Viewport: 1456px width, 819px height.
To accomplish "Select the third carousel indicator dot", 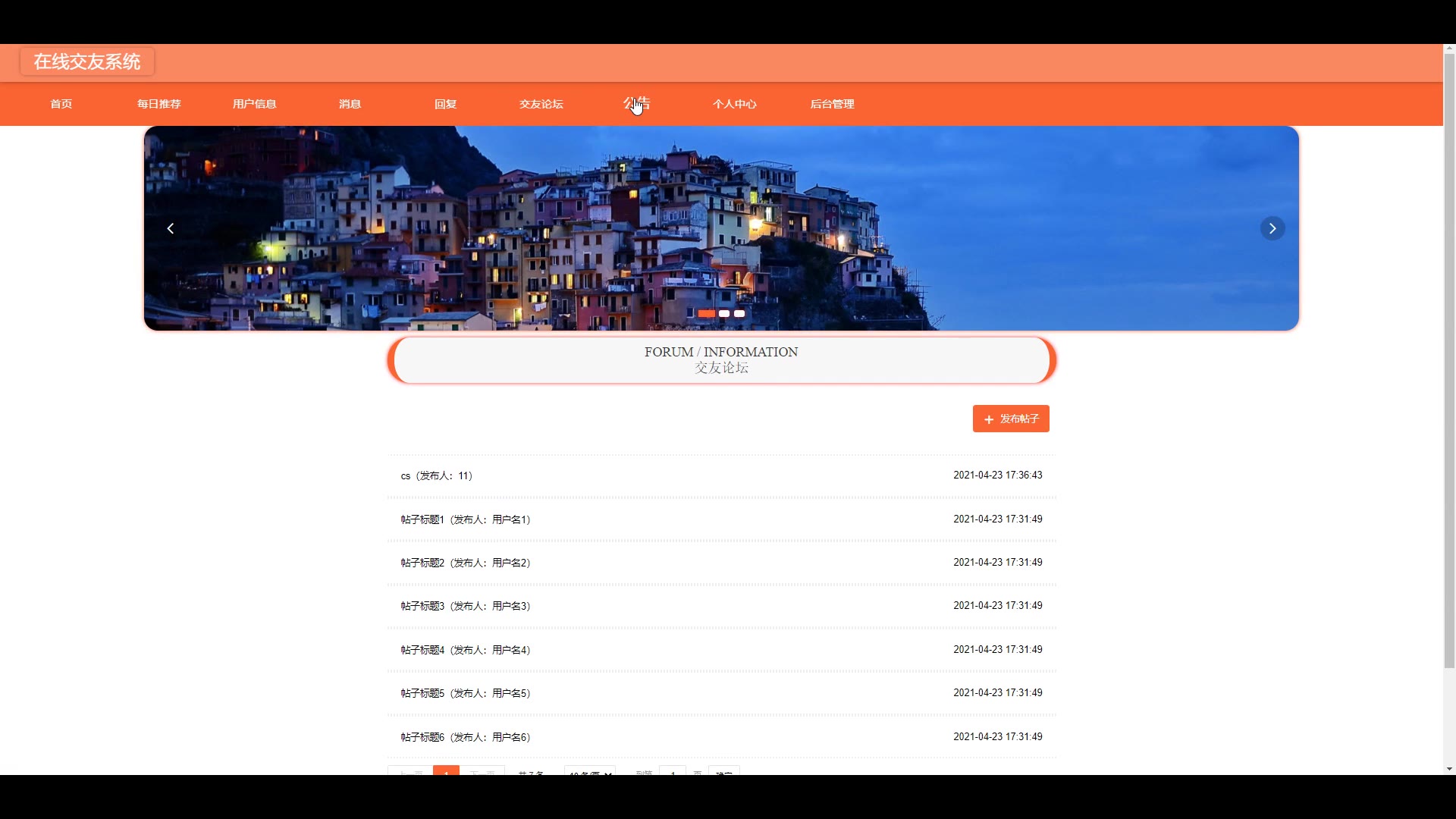I will click(x=739, y=313).
